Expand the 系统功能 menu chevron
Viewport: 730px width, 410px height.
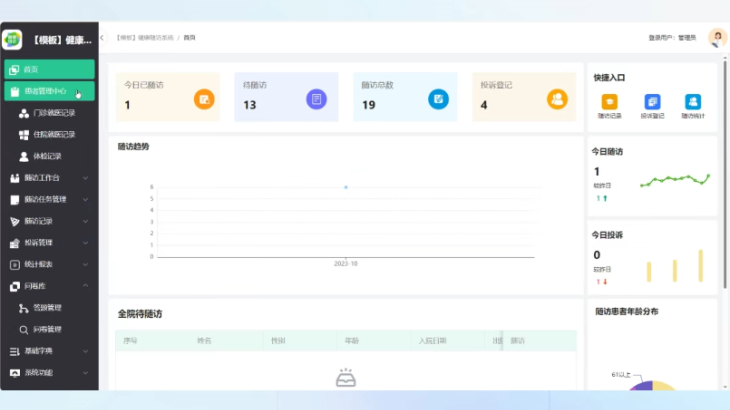[x=86, y=373]
